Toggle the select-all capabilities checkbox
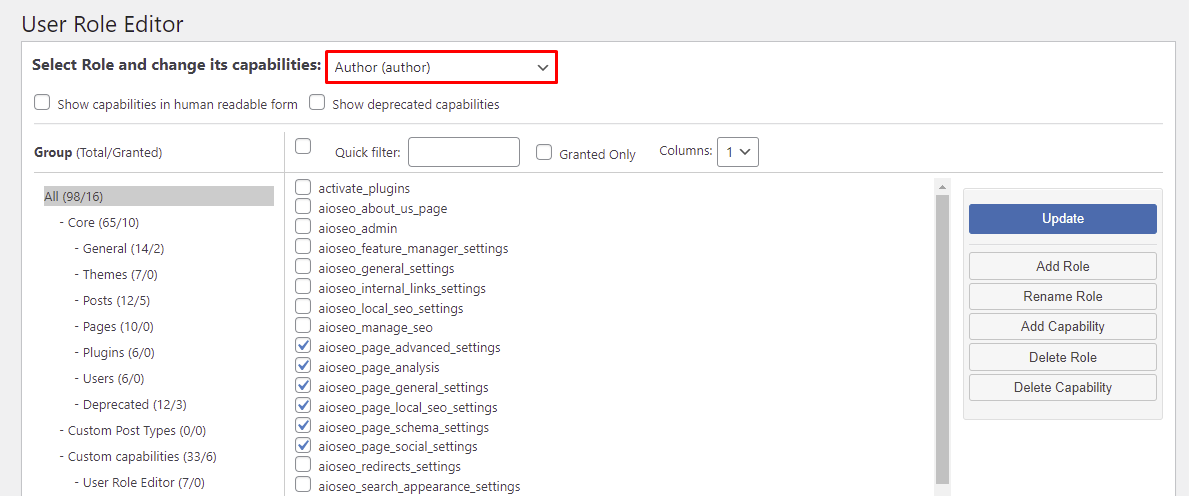 303,146
